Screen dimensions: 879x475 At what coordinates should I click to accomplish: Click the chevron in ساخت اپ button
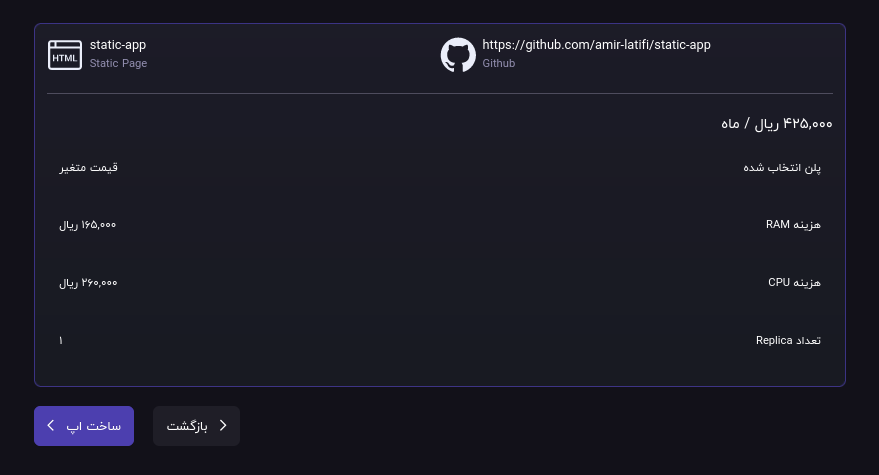[x=50, y=426]
